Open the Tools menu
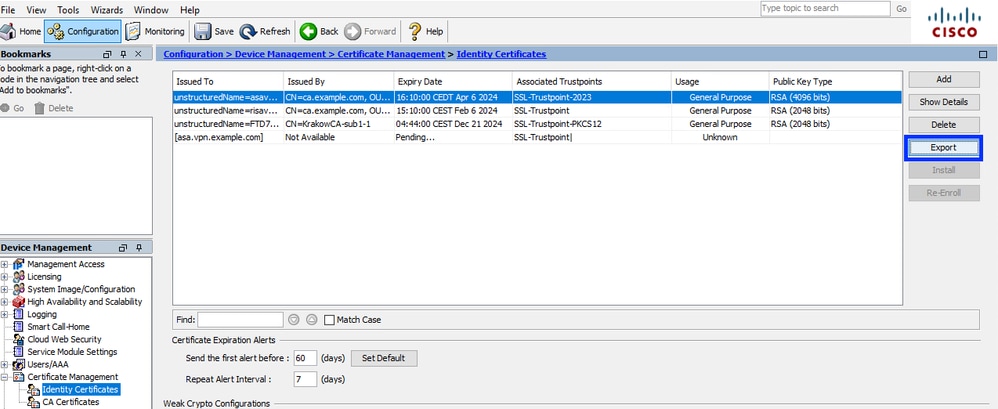The width and height of the screenshot is (998, 409). coord(68,10)
